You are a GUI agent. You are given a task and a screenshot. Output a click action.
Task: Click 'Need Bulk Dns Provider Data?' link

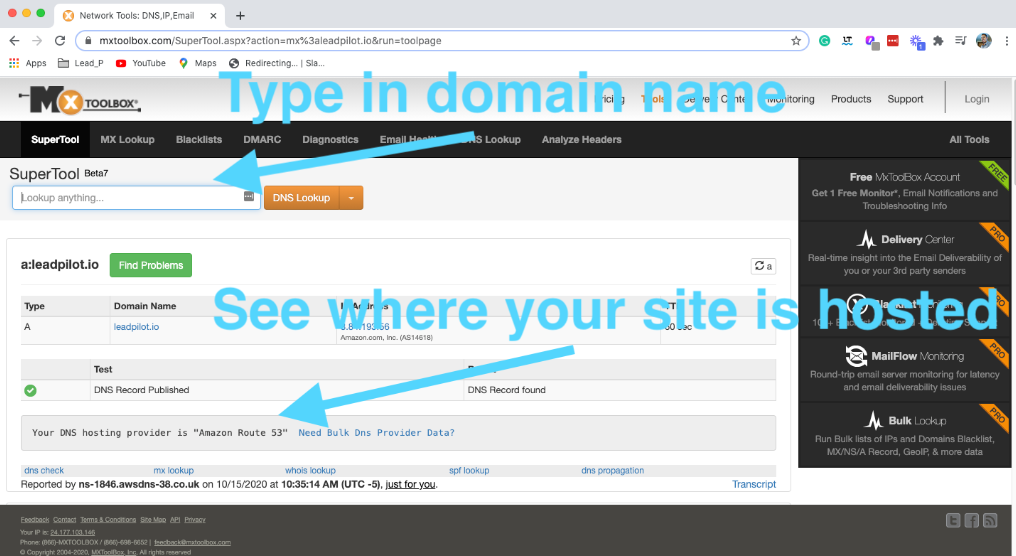click(x=376, y=432)
